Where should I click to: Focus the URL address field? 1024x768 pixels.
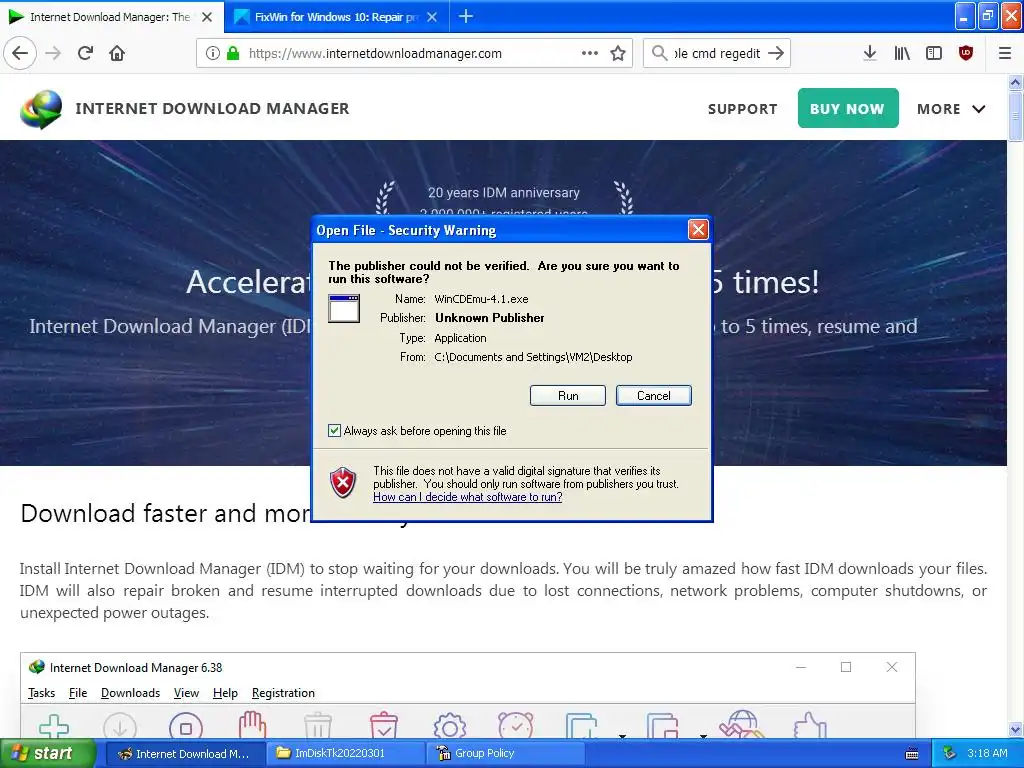click(414, 53)
